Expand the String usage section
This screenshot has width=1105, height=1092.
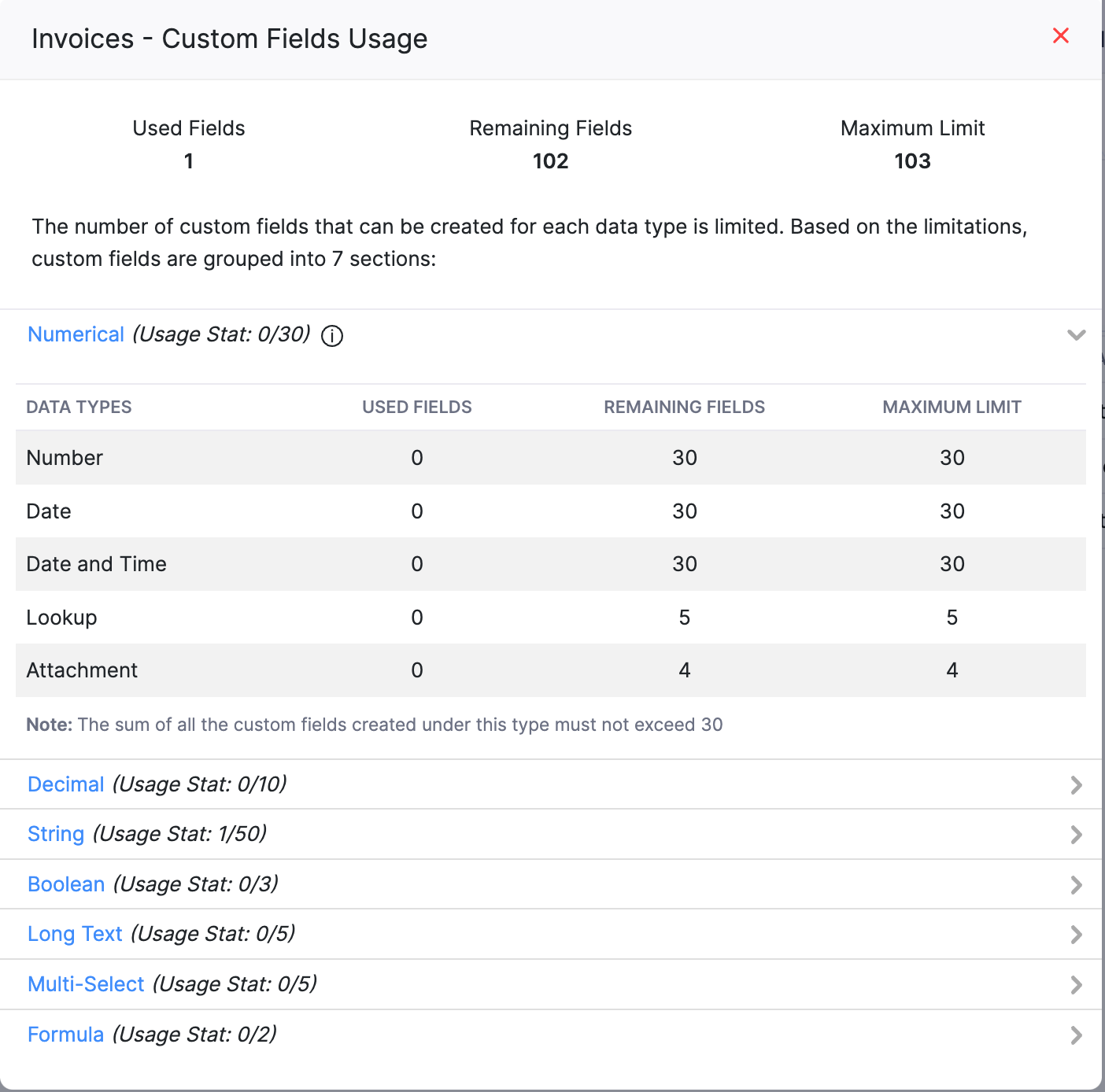click(x=1077, y=835)
